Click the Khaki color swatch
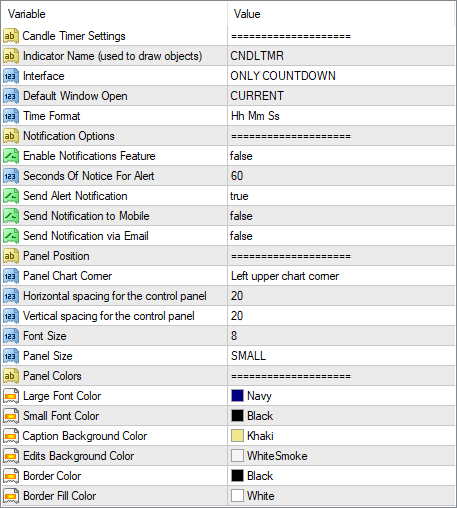Screen dimensions: 457x508 point(237,436)
